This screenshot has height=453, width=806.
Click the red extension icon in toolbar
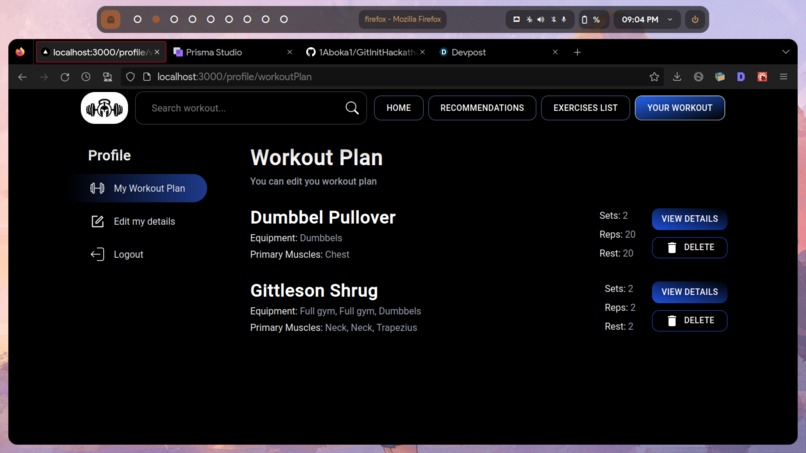762,77
